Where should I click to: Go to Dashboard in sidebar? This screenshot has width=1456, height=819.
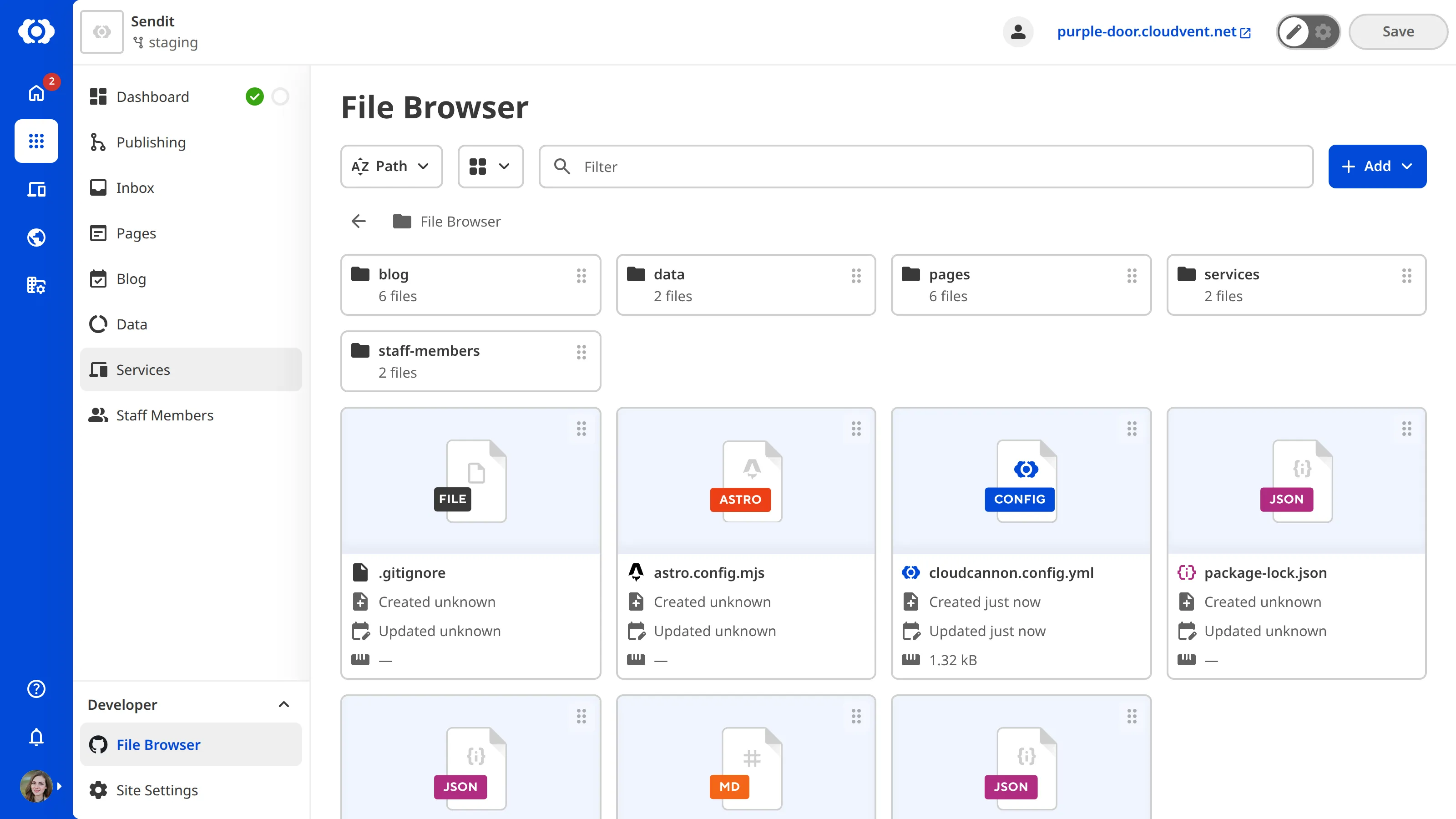click(152, 96)
